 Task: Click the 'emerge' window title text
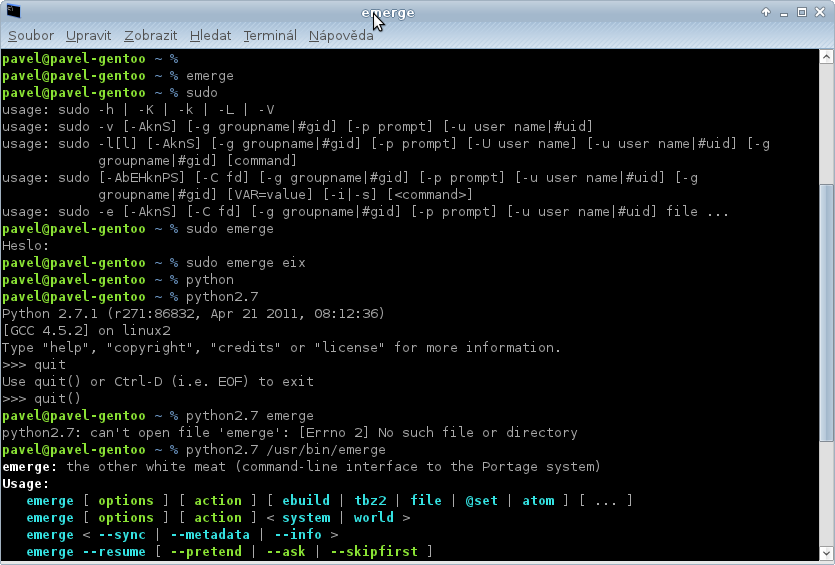[388, 13]
